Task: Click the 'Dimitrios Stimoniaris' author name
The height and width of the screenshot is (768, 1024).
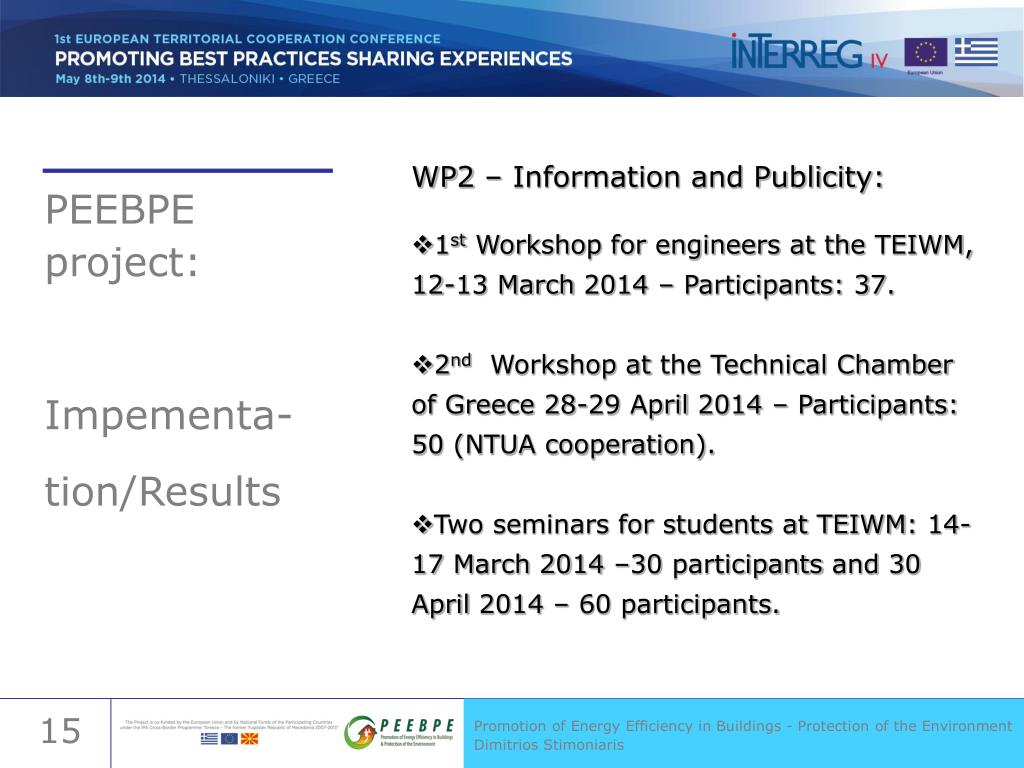Action: tap(549, 745)
